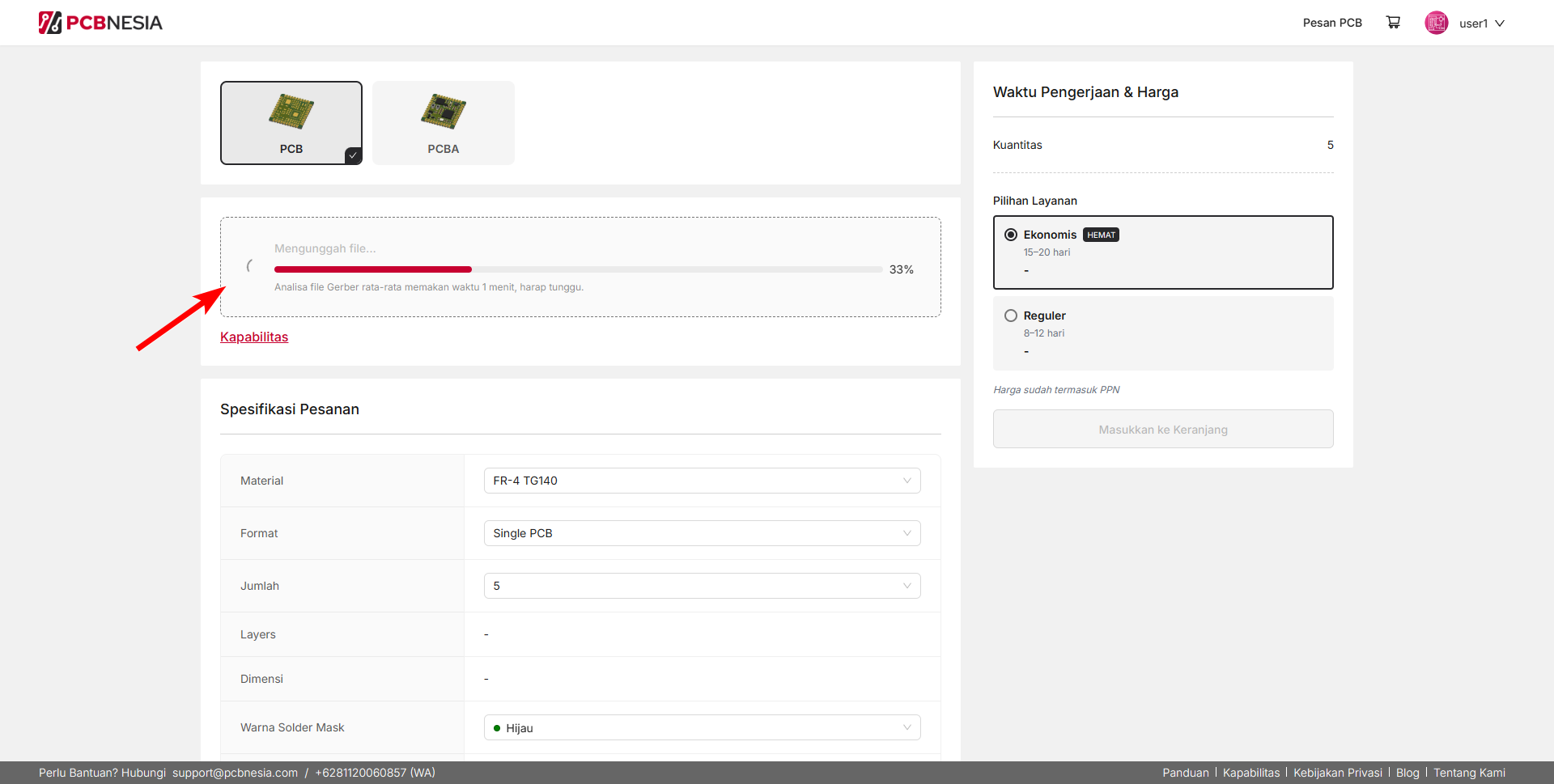Open the Blog footer link
Screen dimensions: 1554x784
[x=1408, y=773]
